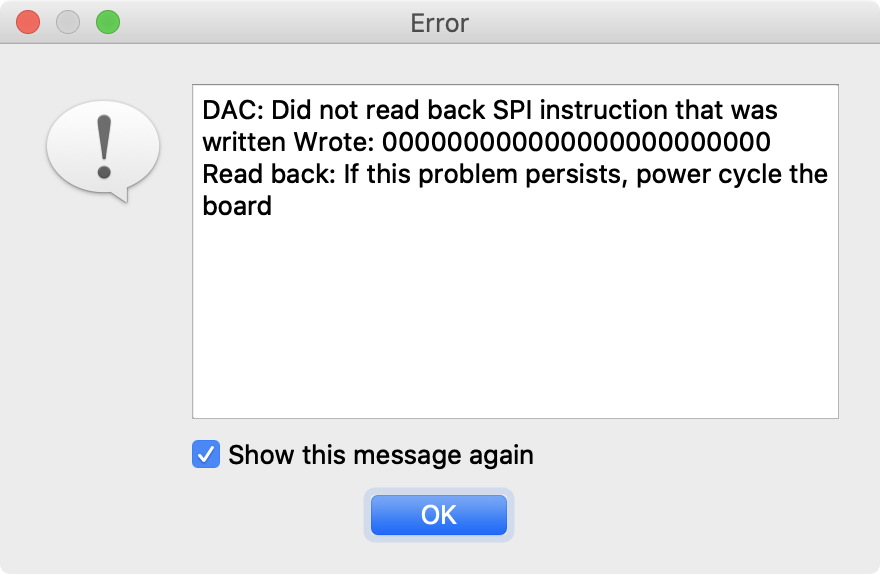880x574 pixels.
Task: Click empty area inside the message box
Action: 514,320
